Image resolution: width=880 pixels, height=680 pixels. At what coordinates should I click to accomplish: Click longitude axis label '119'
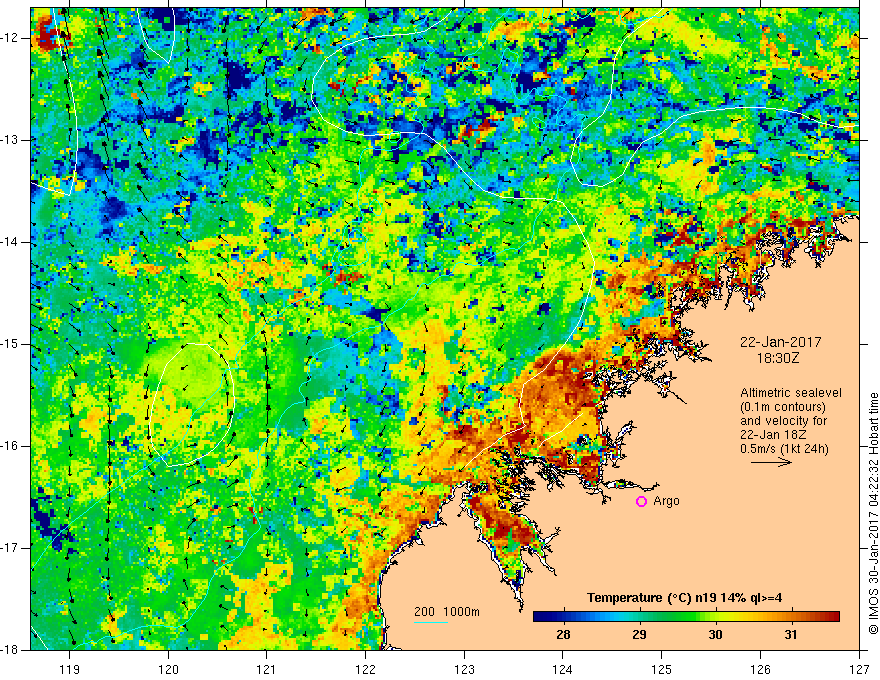click(70, 669)
